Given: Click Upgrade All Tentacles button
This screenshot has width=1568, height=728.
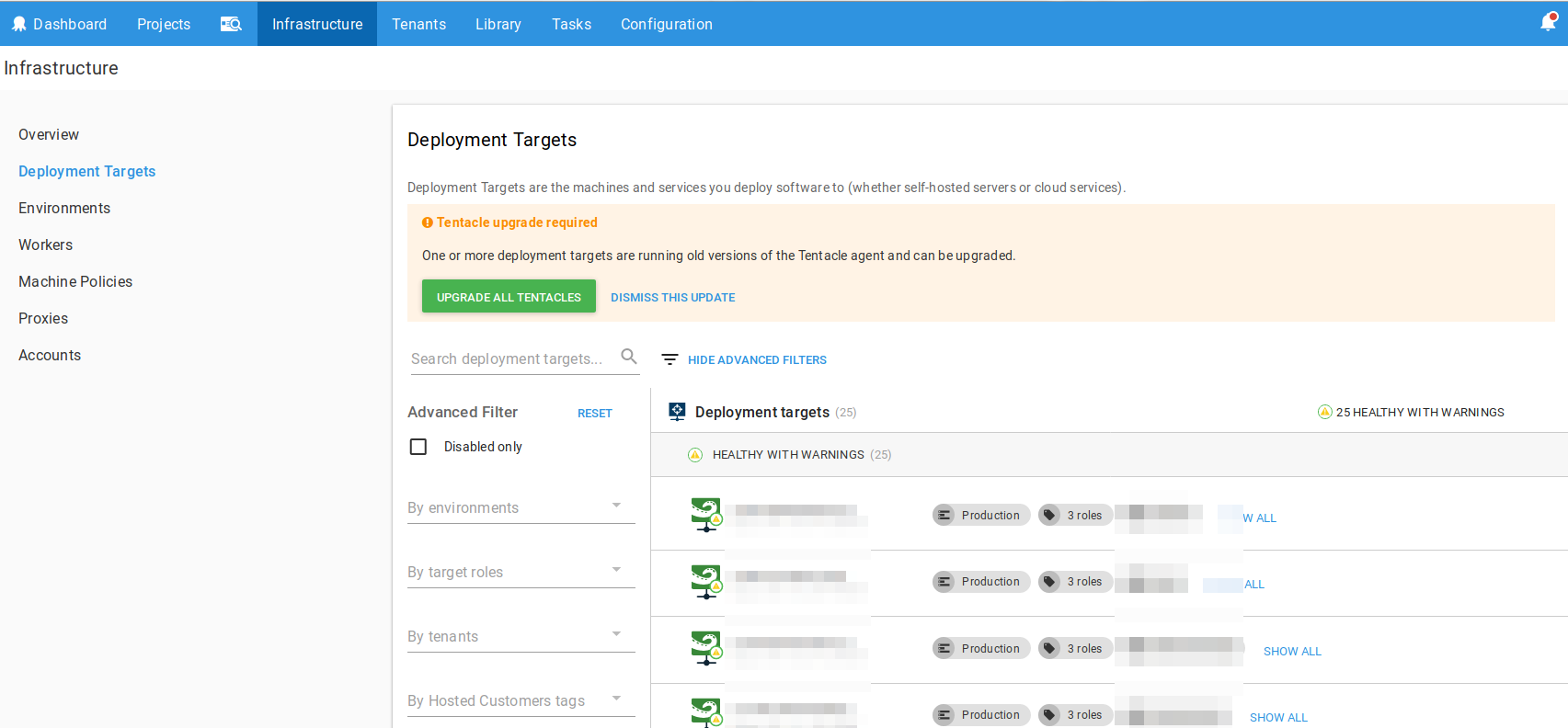Looking at the screenshot, I should click(x=509, y=297).
